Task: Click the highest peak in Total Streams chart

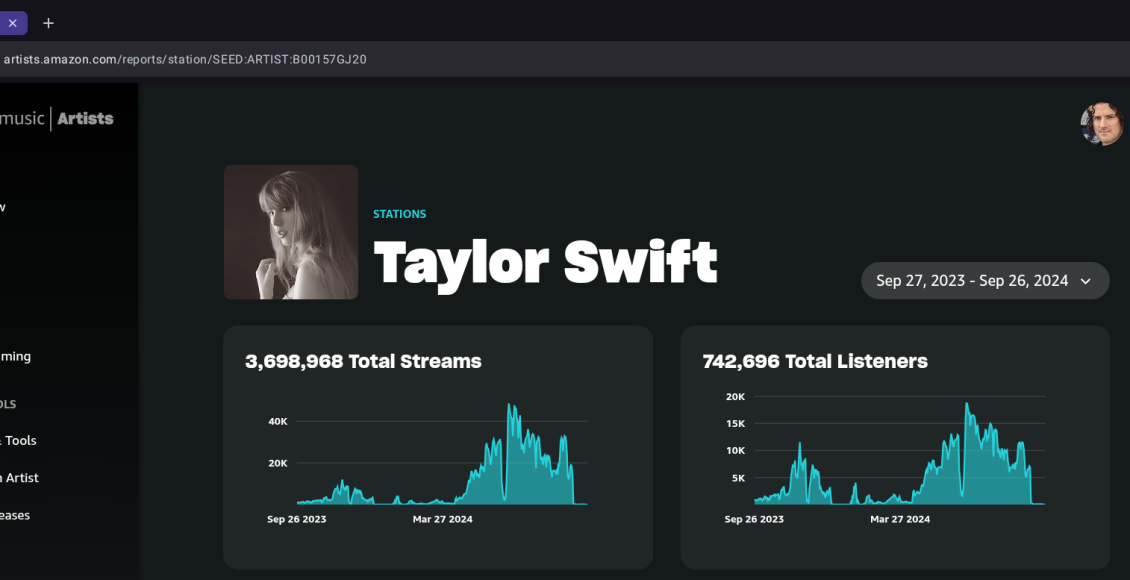Action: pos(509,406)
